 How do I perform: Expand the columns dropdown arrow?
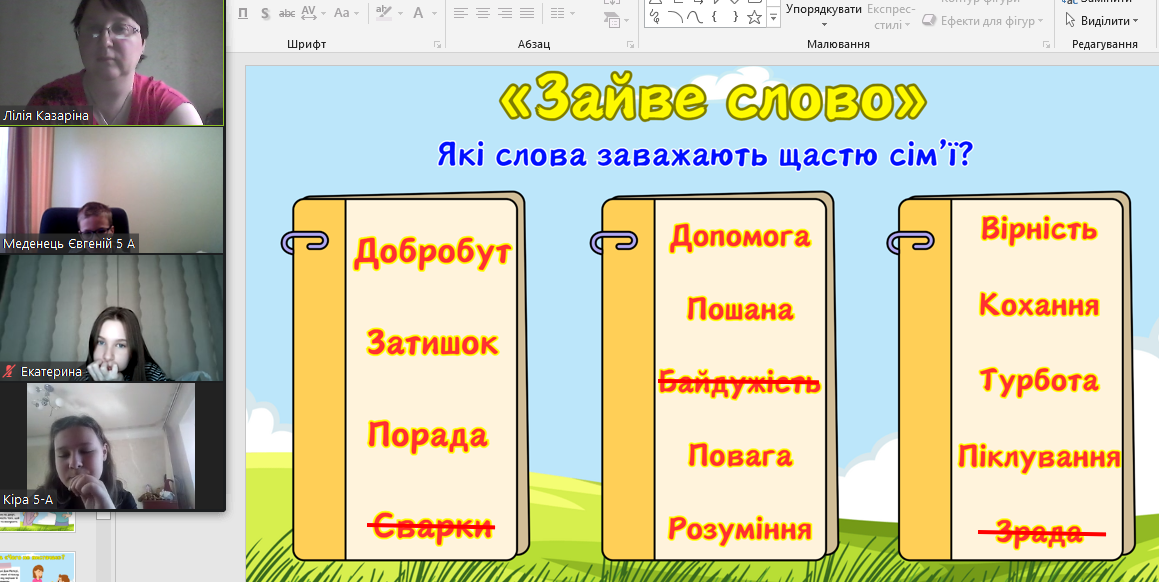click(x=571, y=13)
